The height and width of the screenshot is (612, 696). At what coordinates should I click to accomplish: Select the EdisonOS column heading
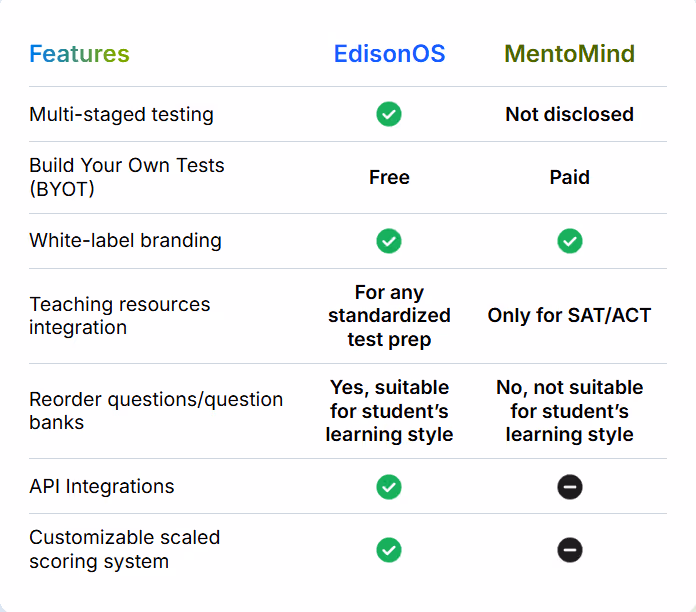click(x=389, y=54)
